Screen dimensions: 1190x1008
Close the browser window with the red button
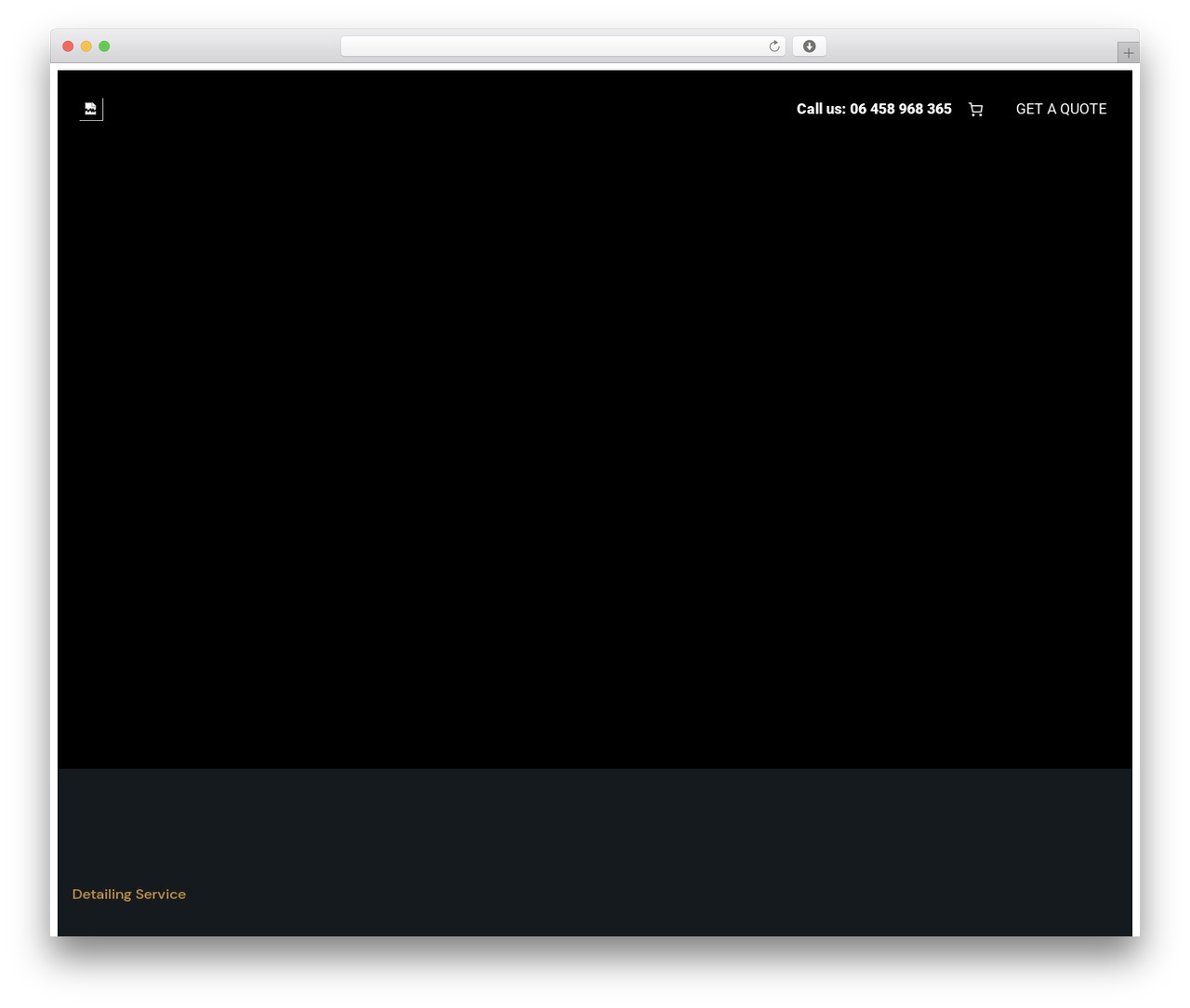[x=68, y=46]
